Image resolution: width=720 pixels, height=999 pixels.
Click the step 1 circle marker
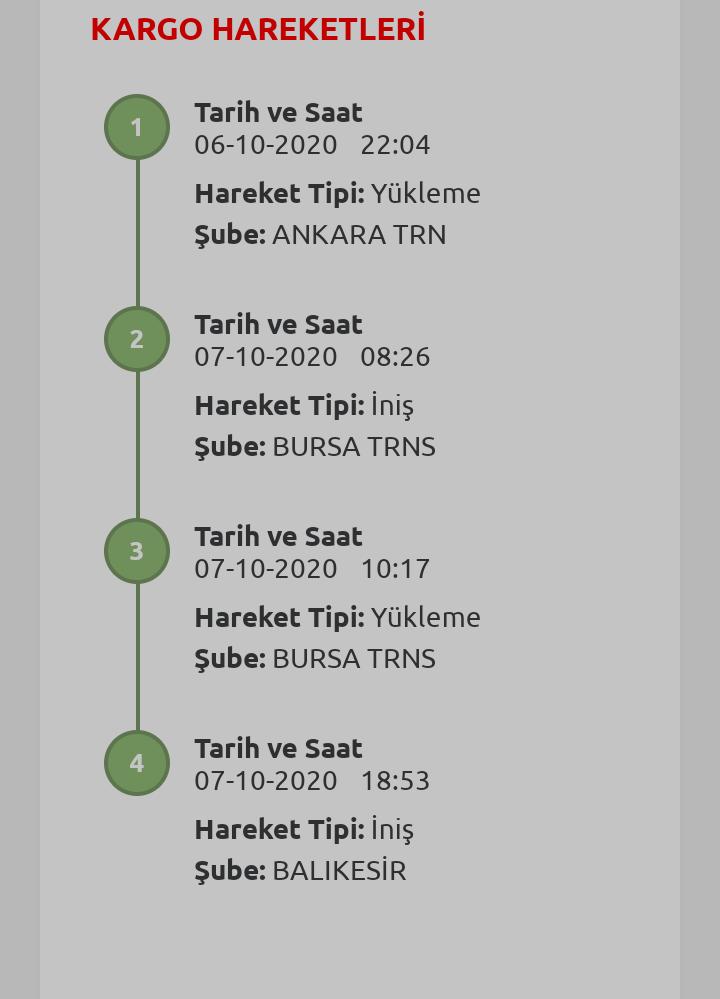pyautogui.click(x=137, y=127)
